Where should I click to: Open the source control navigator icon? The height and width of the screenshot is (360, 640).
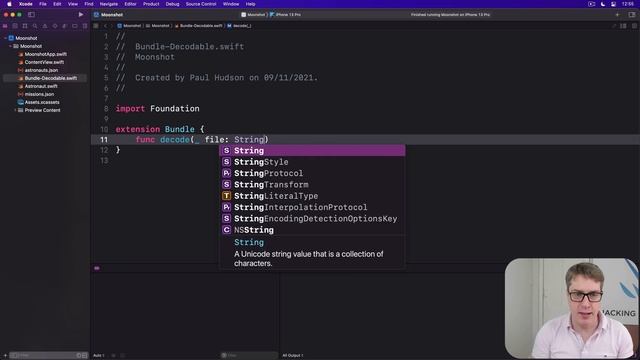pos(15,26)
